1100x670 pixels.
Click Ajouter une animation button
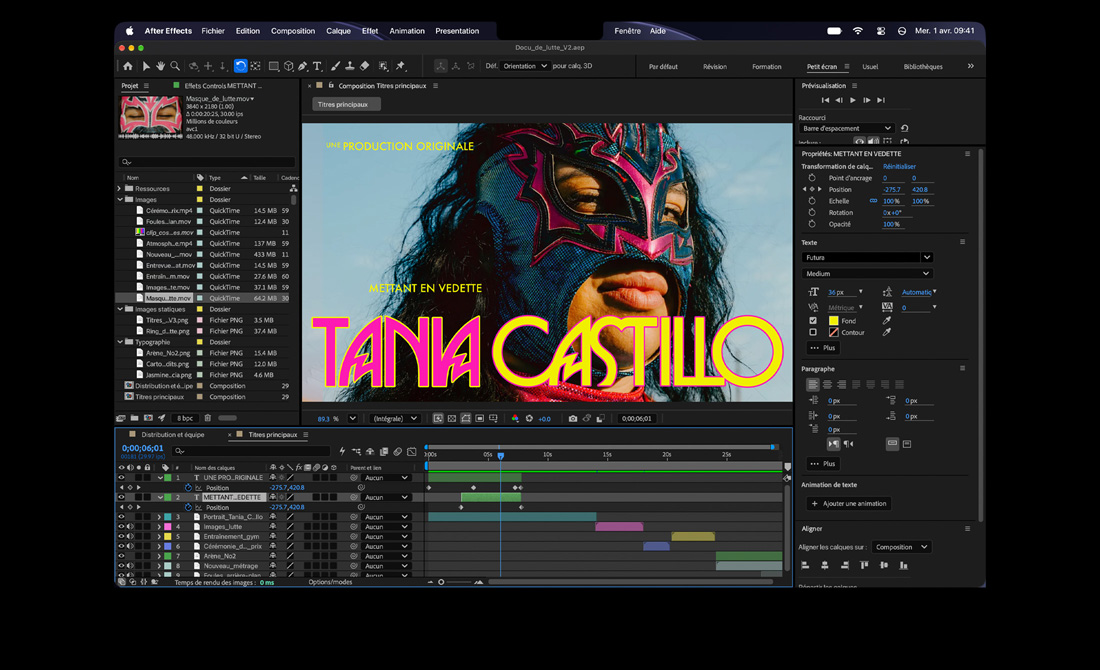[849, 504]
